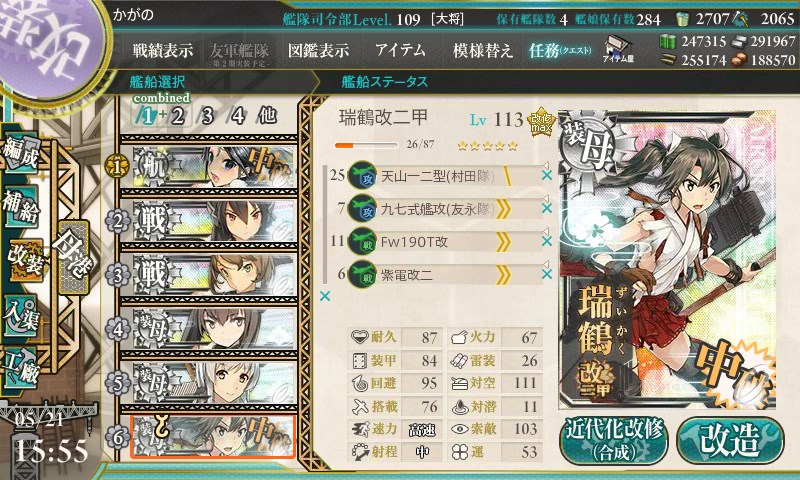Screen dimensions: 800x480
Task: Click the 天山一二型(村田隊) torpedo bomber icon
Action: point(362,175)
